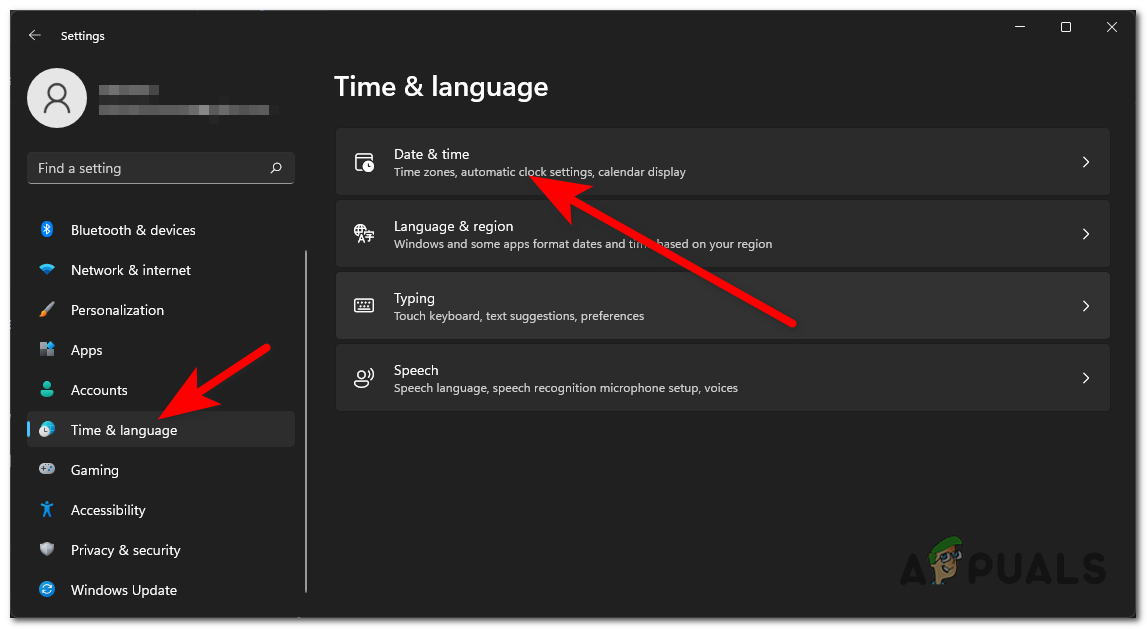Screen dimensions: 1147x629
Task: Select Windows Update in sidebar
Action: coord(161,590)
